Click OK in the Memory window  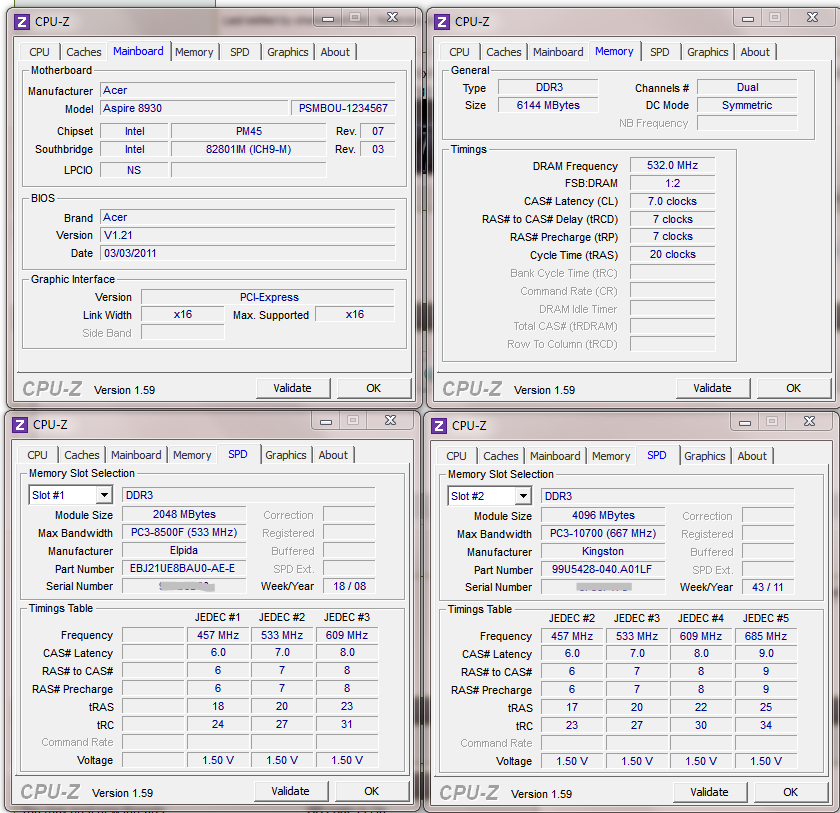(793, 388)
